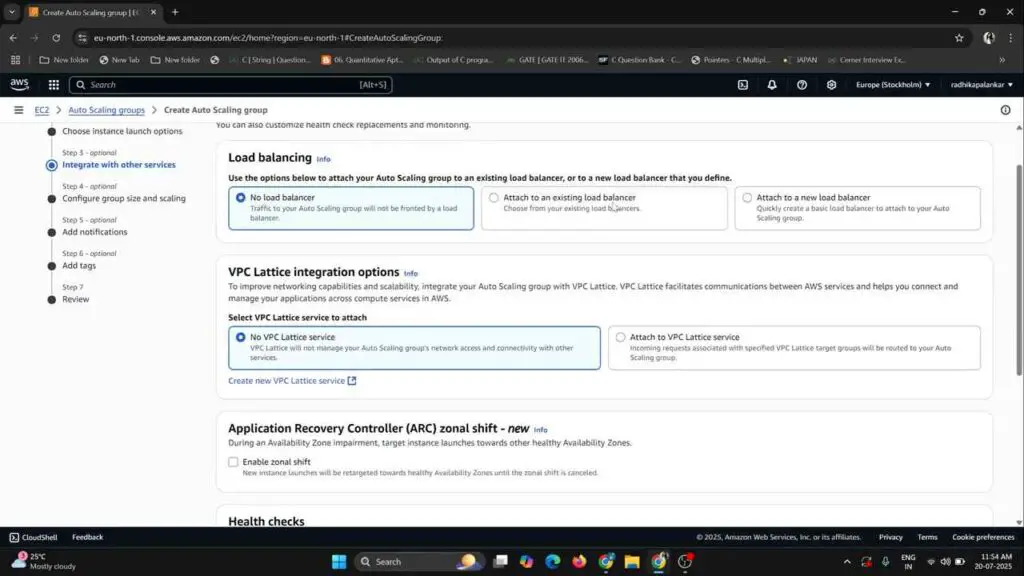Image resolution: width=1024 pixels, height=576 pixels.
Task: Open the radhikapalankar account dropdown
Action: coord(982,85)
